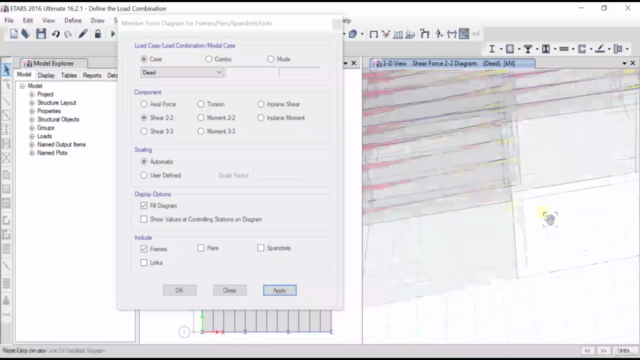Save the model with the floppy disk icon
The height and width of the screenshot is (360, 640).
tap(41, 34)
